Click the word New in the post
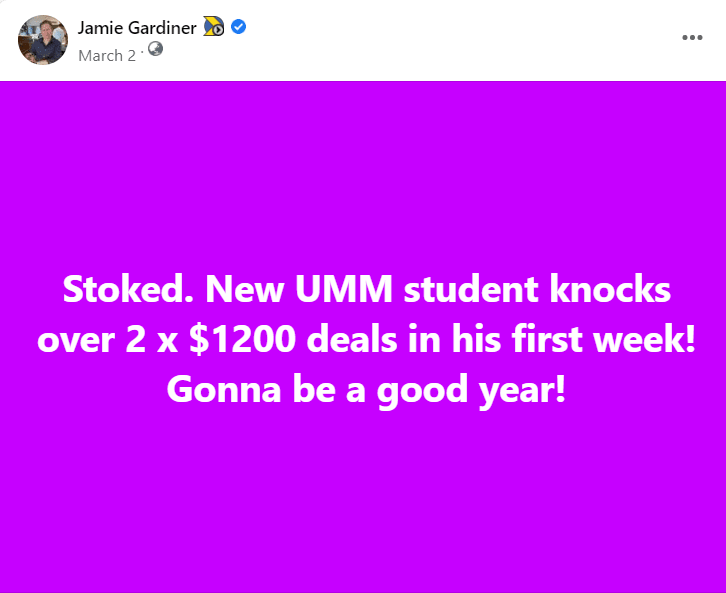 244,289
